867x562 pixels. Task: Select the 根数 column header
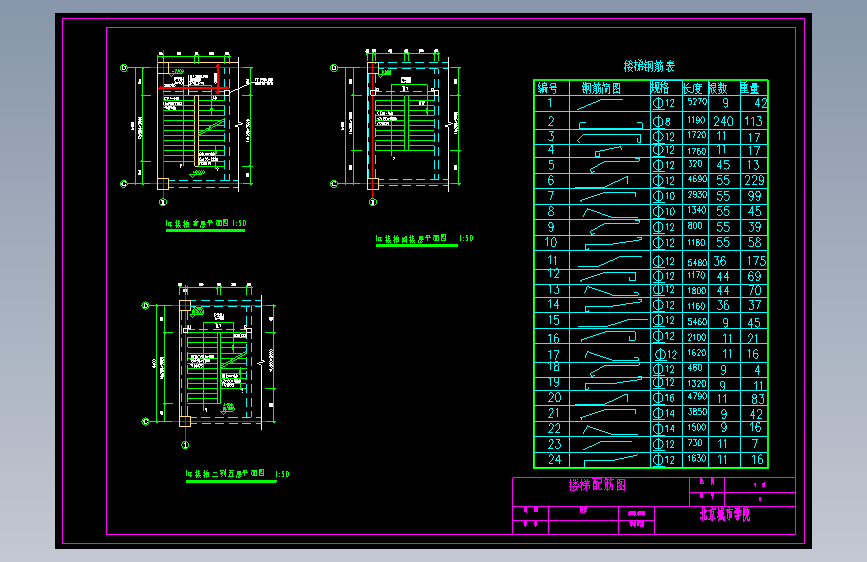click(718, 88)
